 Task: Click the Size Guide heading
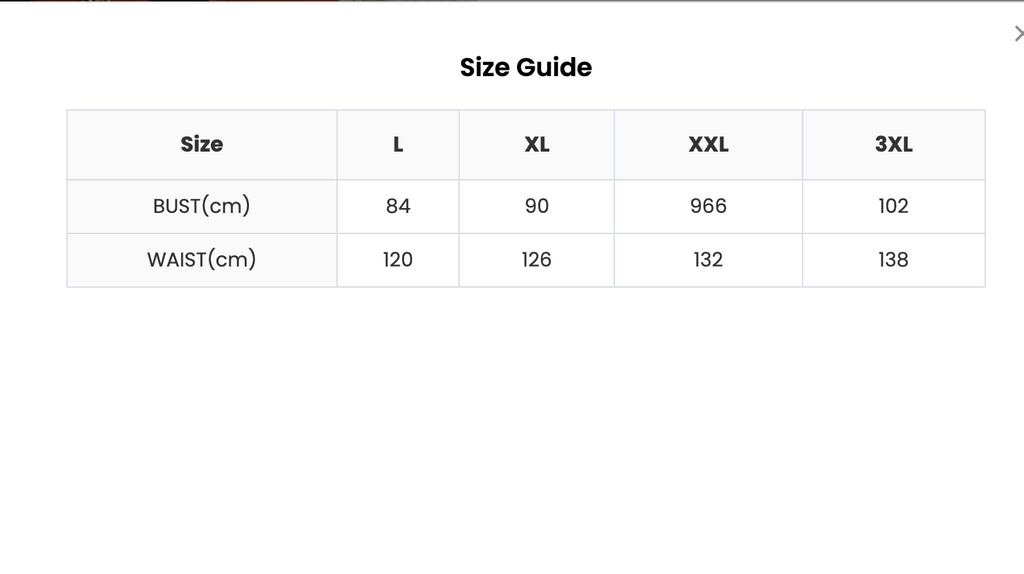526,67
